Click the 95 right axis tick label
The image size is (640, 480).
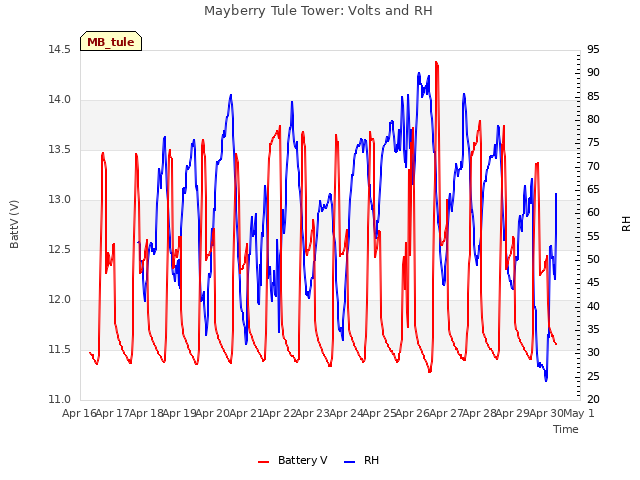point(593,50)
